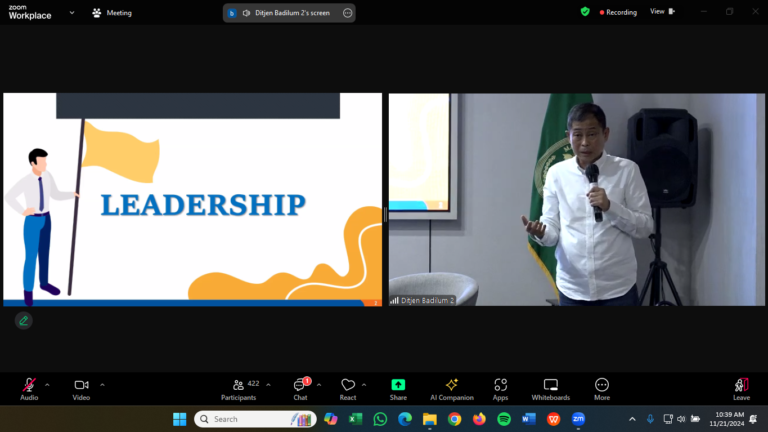Click the shared-screen options ellipsis button
Viewport: 768px width, 432px height.
tap(347, 13)
